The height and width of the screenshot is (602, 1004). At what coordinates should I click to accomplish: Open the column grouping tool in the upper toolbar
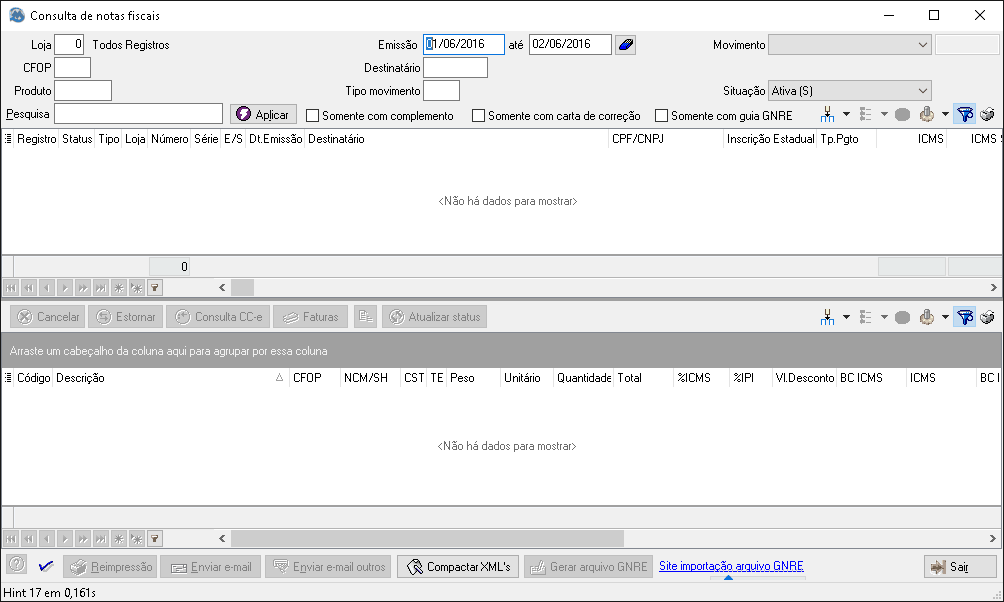tap(827, 115)
